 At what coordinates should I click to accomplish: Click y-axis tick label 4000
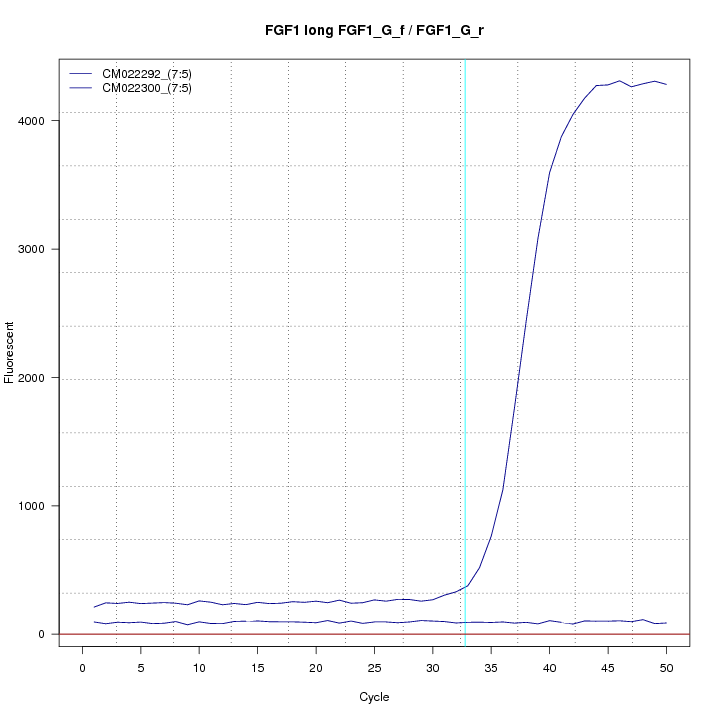tap(32, 121)
